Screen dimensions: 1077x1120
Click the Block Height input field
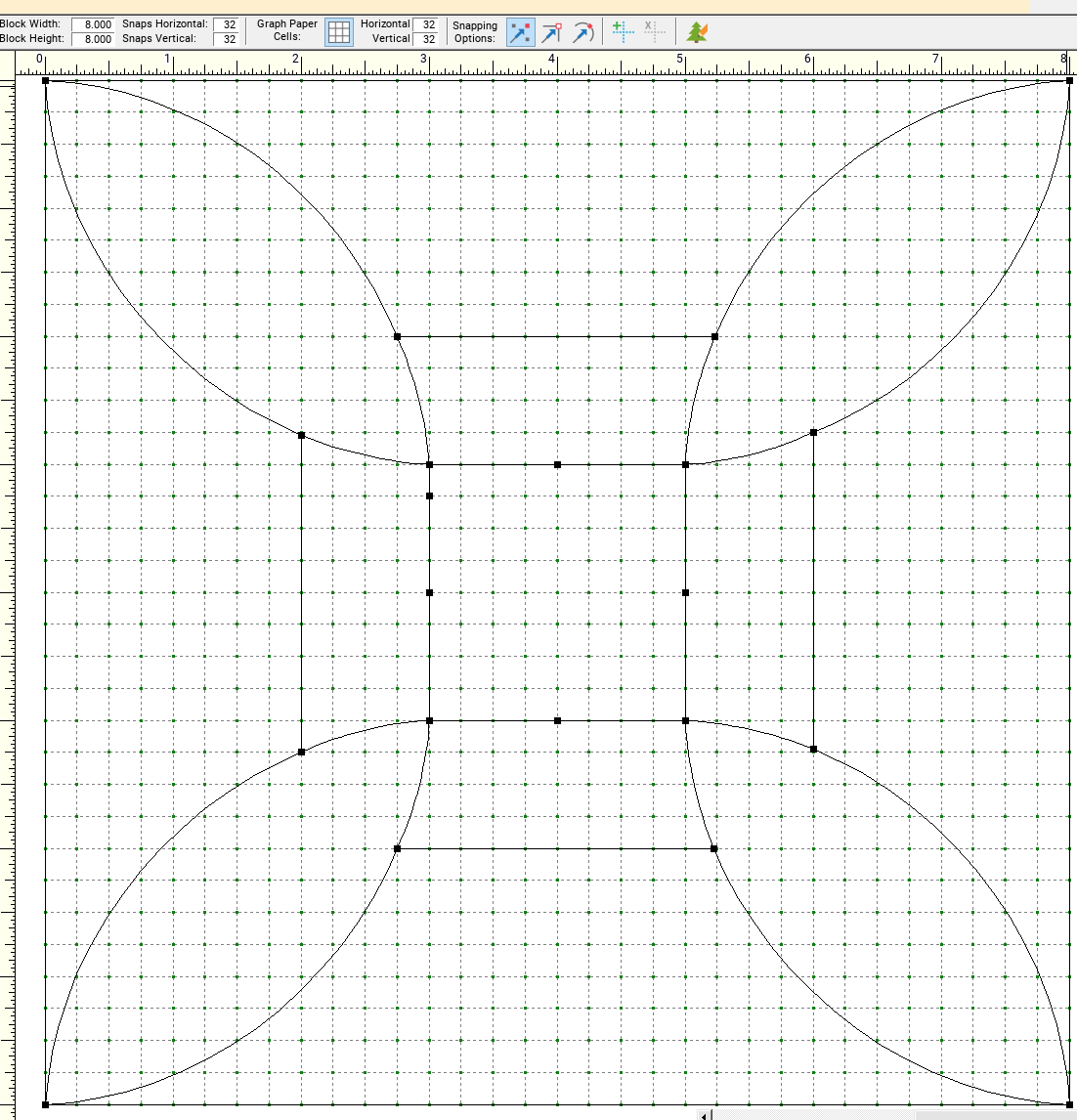(93, 39)
